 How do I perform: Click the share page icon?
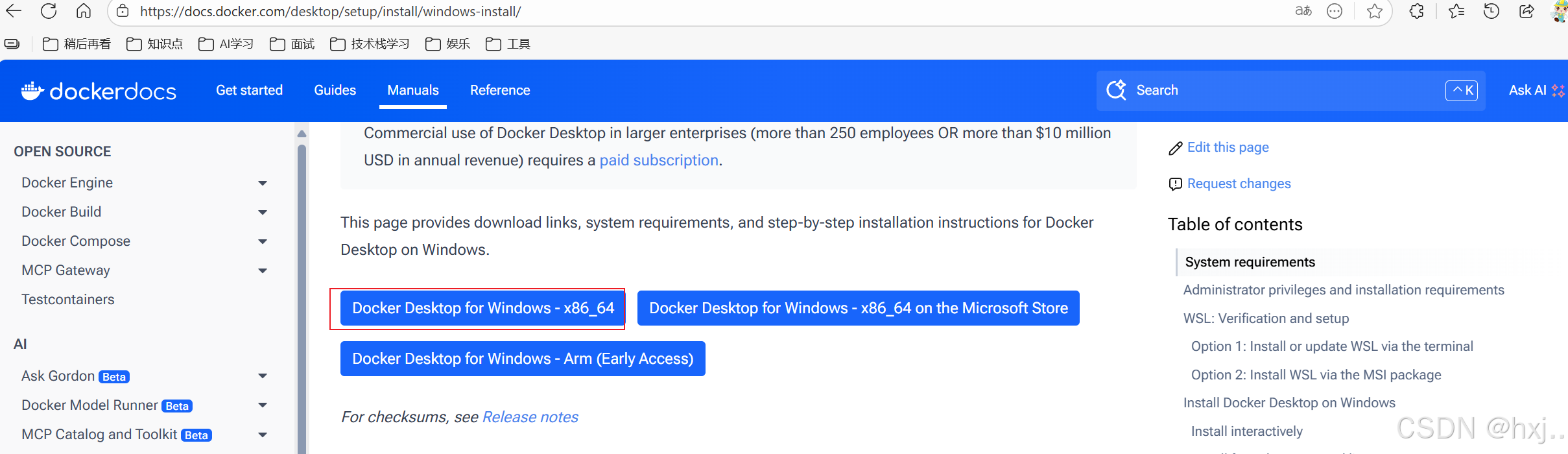pos(1527,11)
